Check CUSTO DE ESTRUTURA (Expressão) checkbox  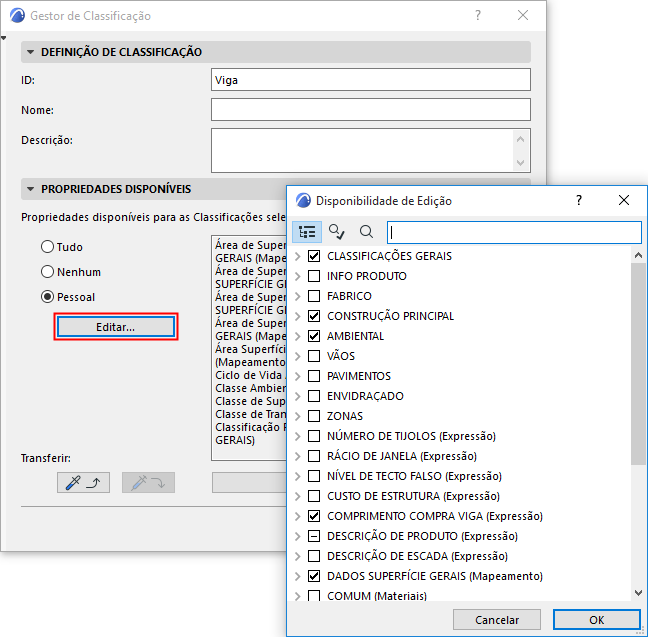click(x=314, y=496)
